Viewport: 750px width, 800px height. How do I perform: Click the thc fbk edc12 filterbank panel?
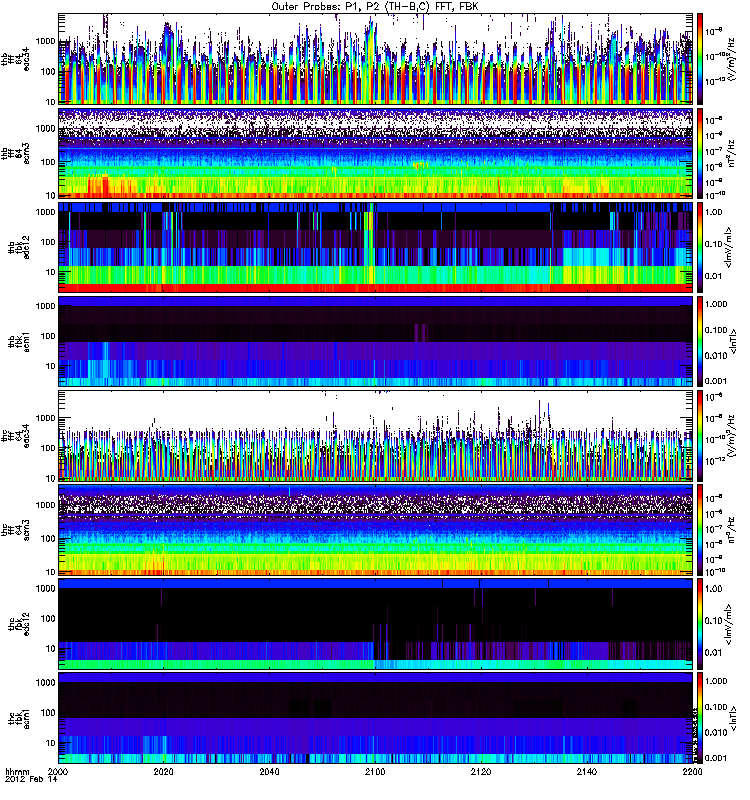coord(375,623)
